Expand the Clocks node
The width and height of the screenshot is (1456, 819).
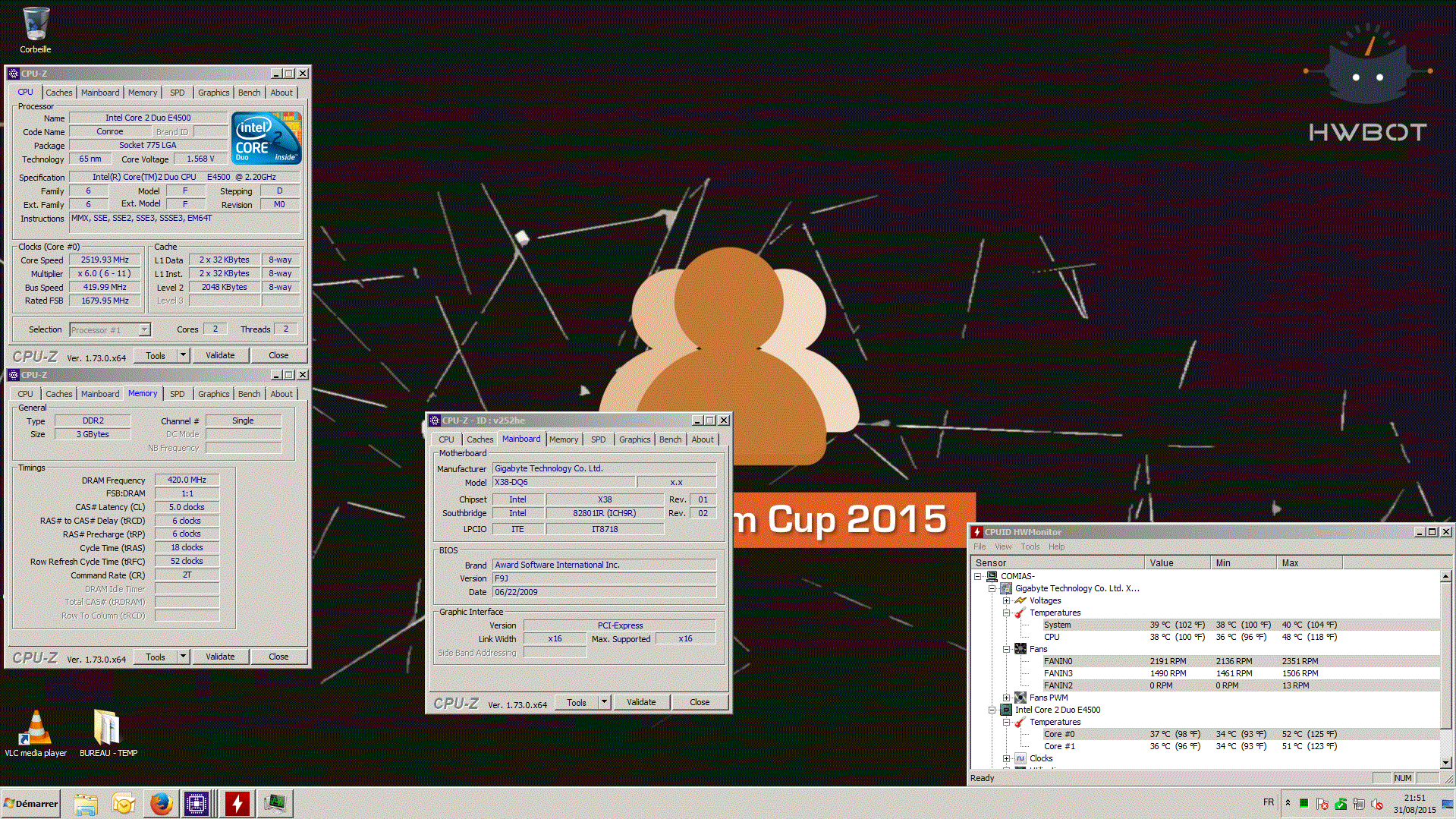tap(1007, 759)
